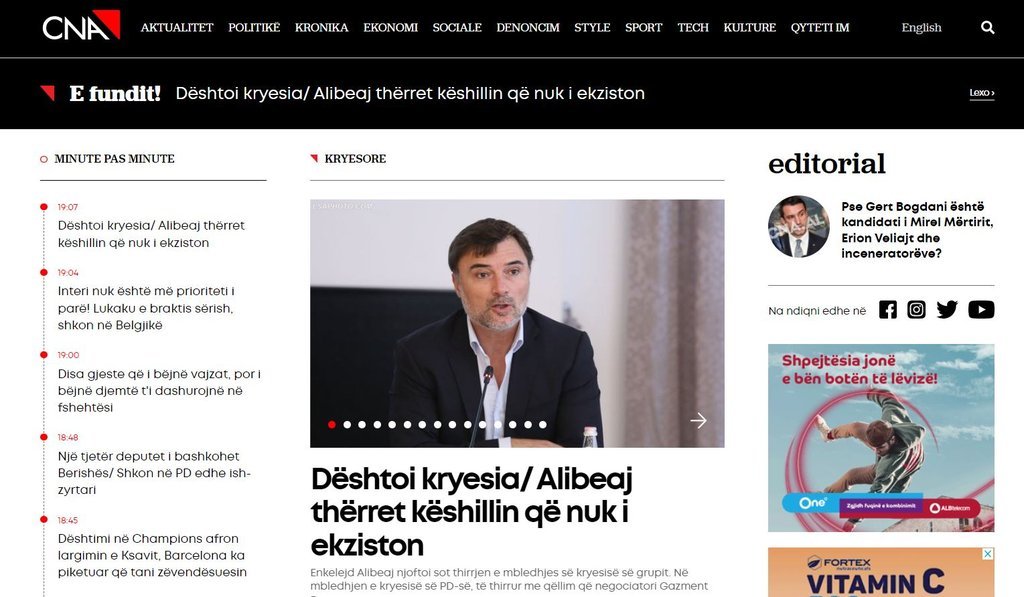The width and height of the screenshot is (1024, 597).
Task: Open editorial about Gert Bogdani
Action: tap(917, 230)
